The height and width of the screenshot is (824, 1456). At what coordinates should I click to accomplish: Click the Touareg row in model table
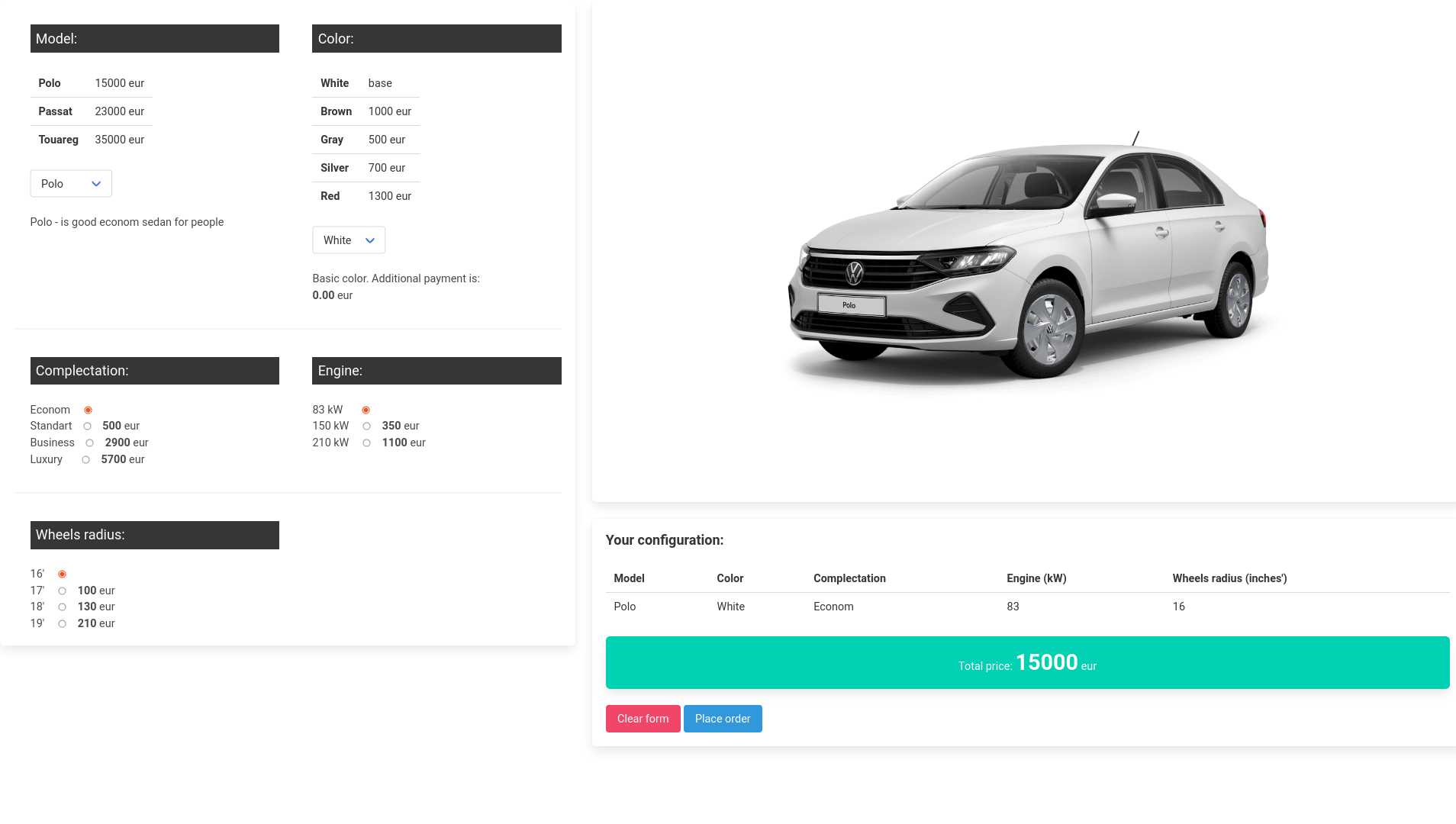click(x=91, y=140)
